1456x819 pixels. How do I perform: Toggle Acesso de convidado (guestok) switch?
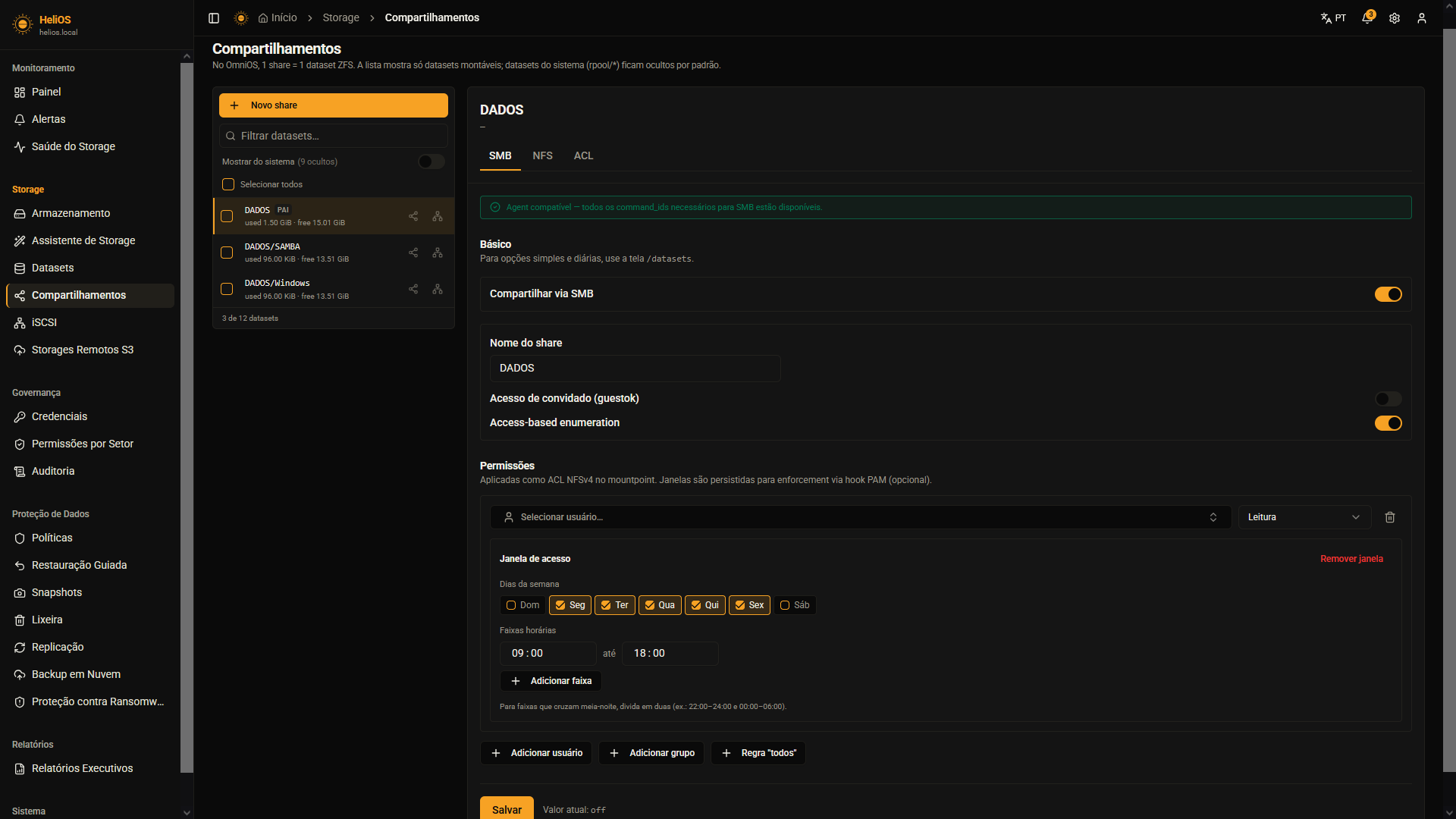click(x=1388, y=399)
